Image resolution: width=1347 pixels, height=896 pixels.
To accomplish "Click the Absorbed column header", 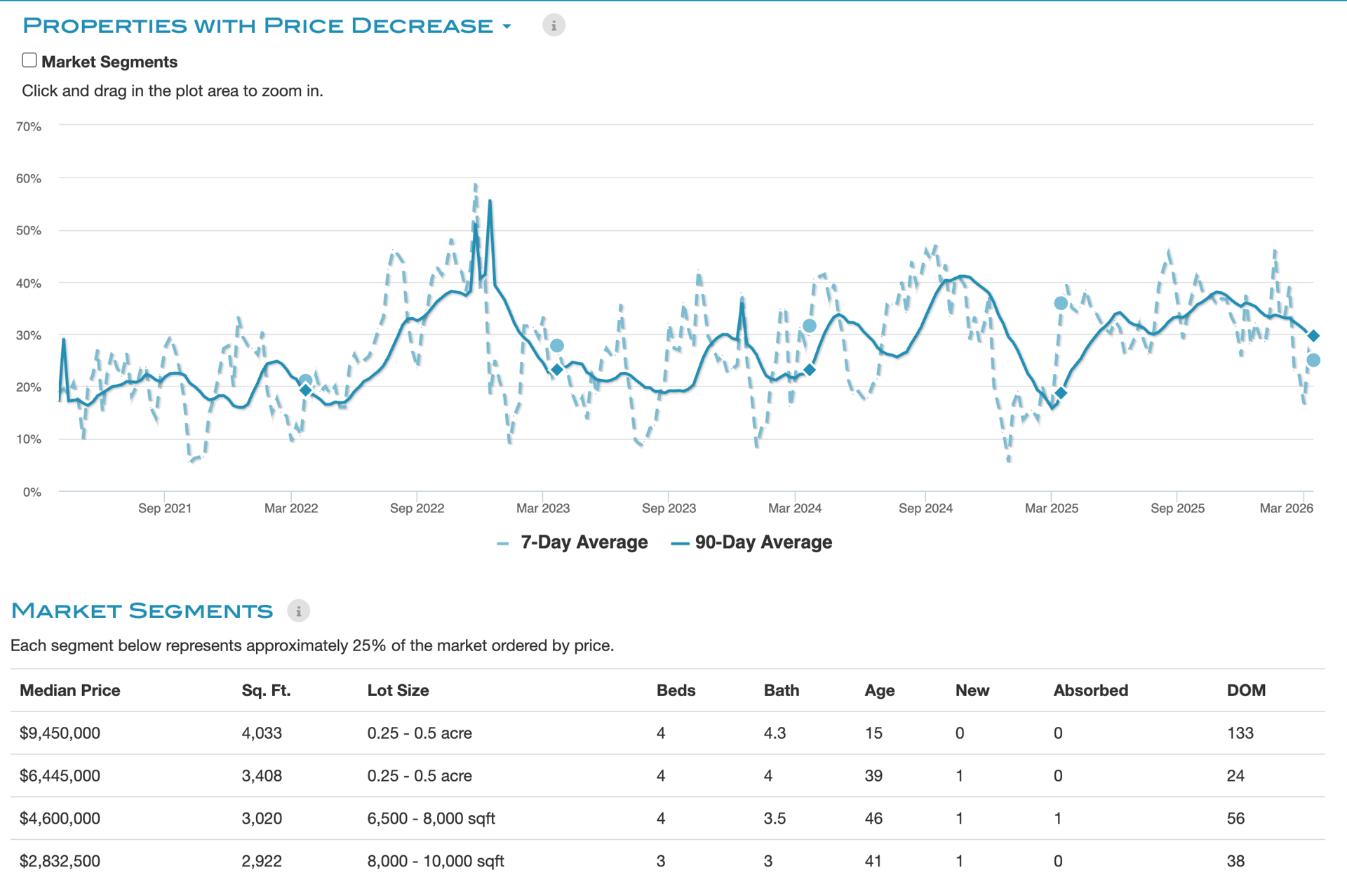I will point(1090,690).
